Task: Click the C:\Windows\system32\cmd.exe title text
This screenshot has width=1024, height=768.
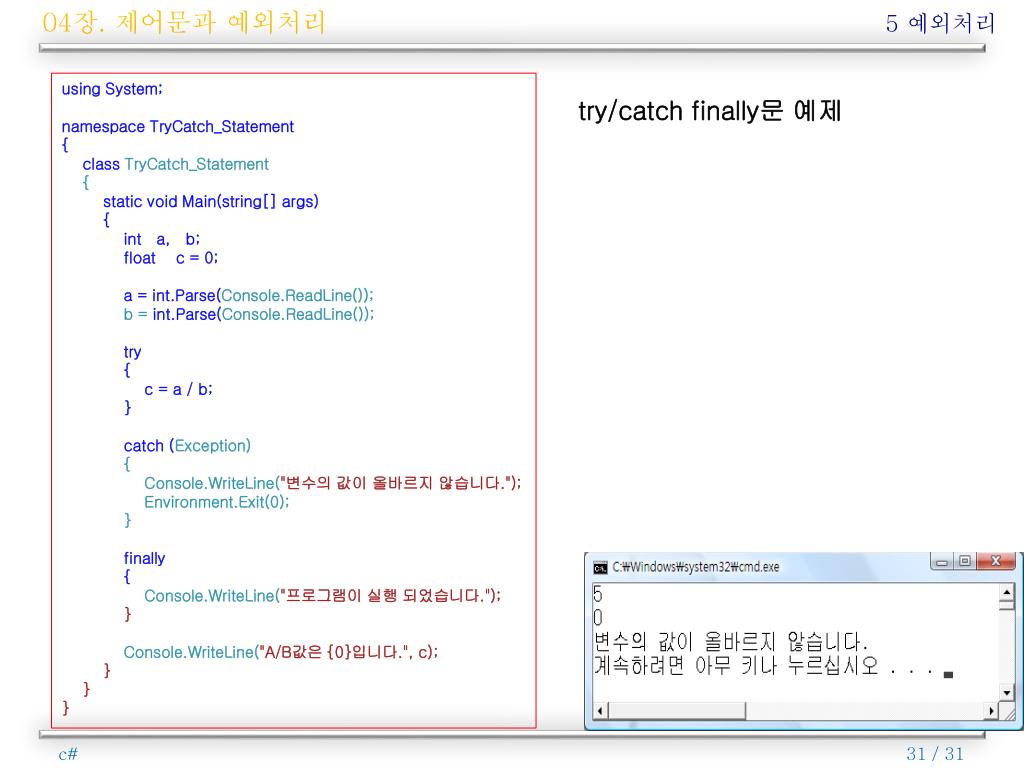Action: point(696,567)
